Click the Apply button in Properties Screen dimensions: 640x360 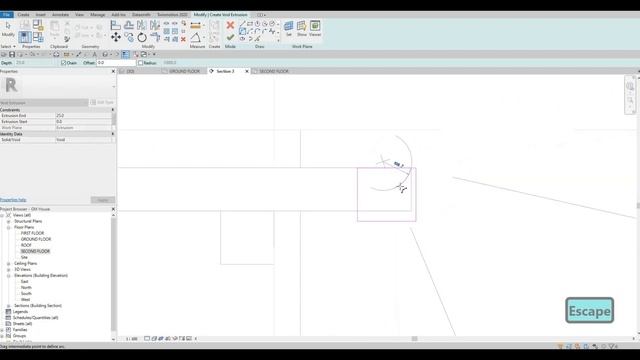click(x=102, y=200)
